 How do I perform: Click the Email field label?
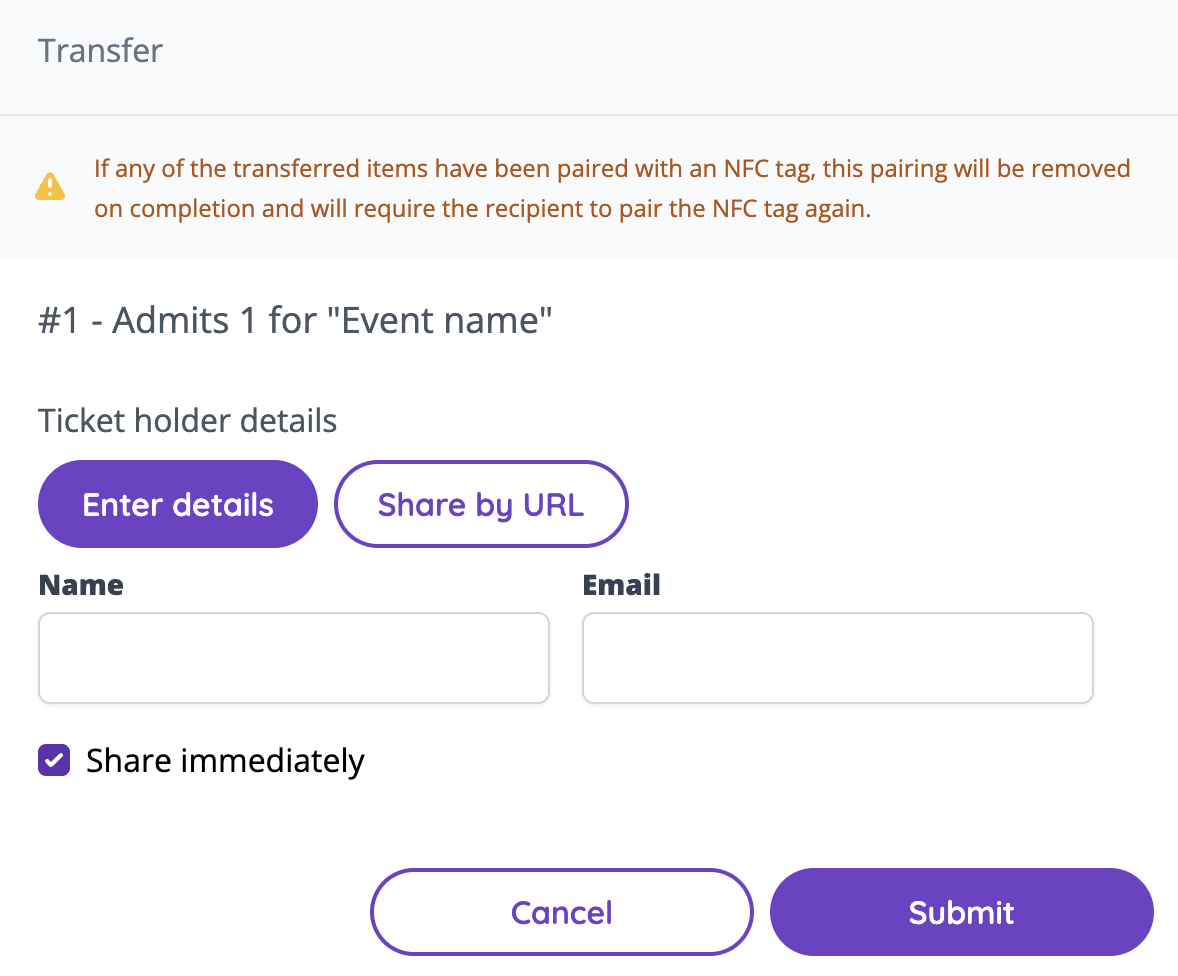click(x=621, y=585)
